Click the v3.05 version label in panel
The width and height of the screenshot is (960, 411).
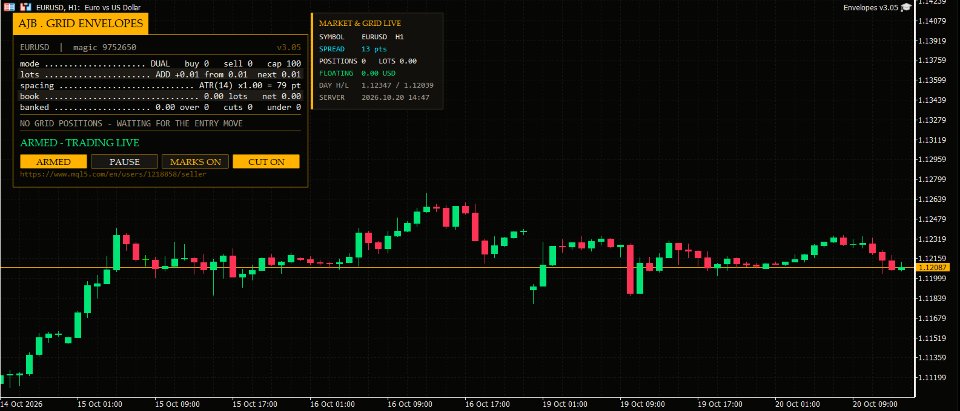(288, 47)
